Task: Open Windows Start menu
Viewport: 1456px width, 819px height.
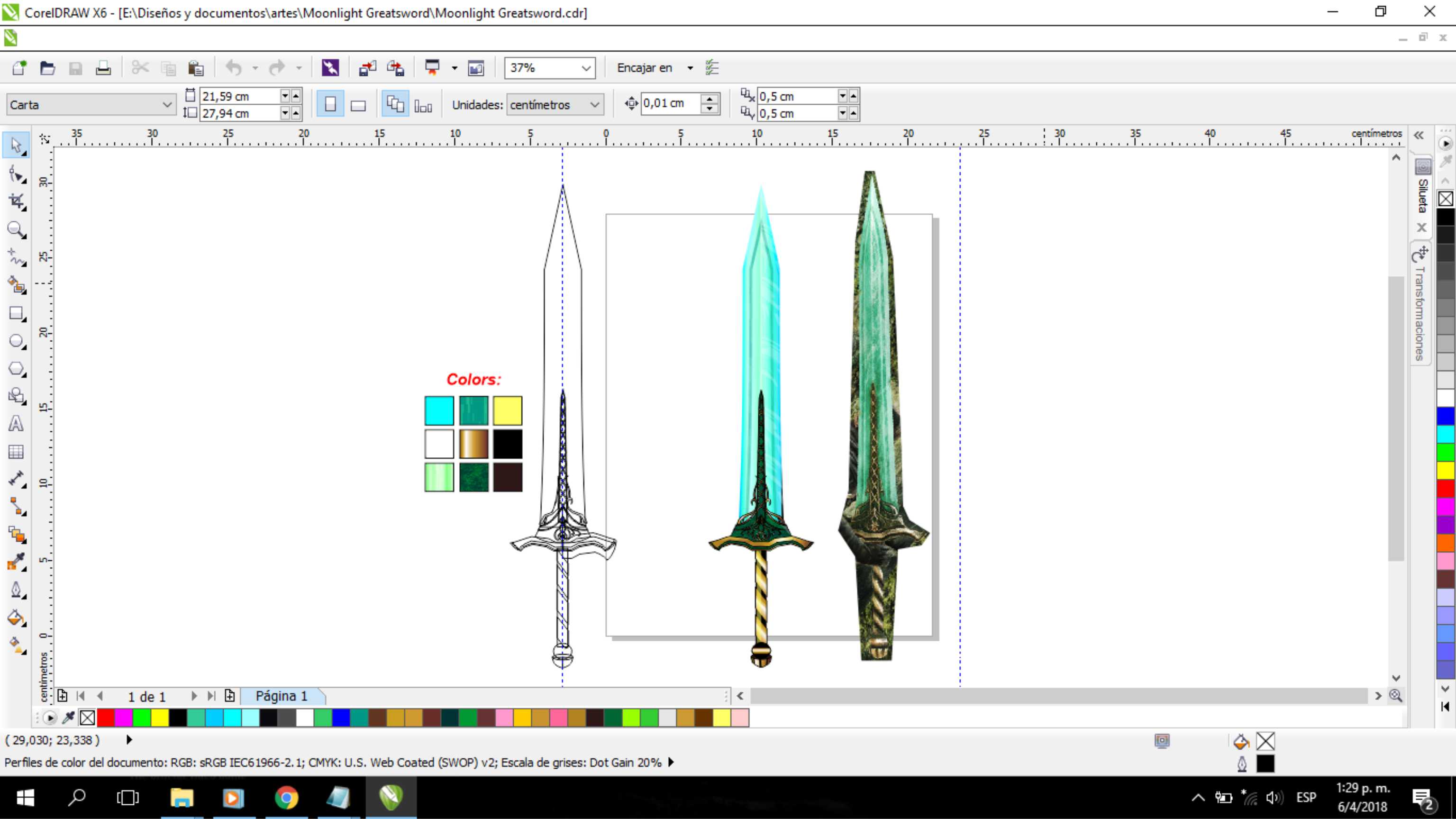Action: click(x=26, y=798)
